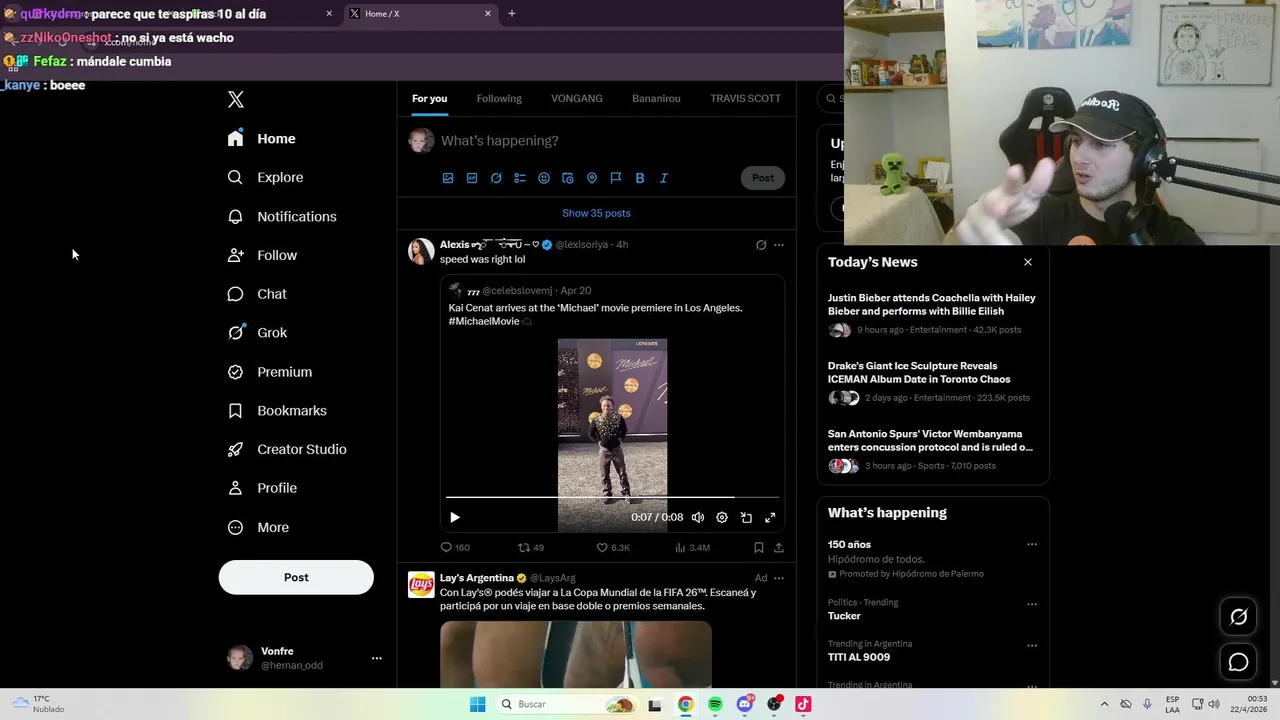Open Profile from sidebar
Viewport: 1280px width, 720px height.
click(x=263, y=488)
